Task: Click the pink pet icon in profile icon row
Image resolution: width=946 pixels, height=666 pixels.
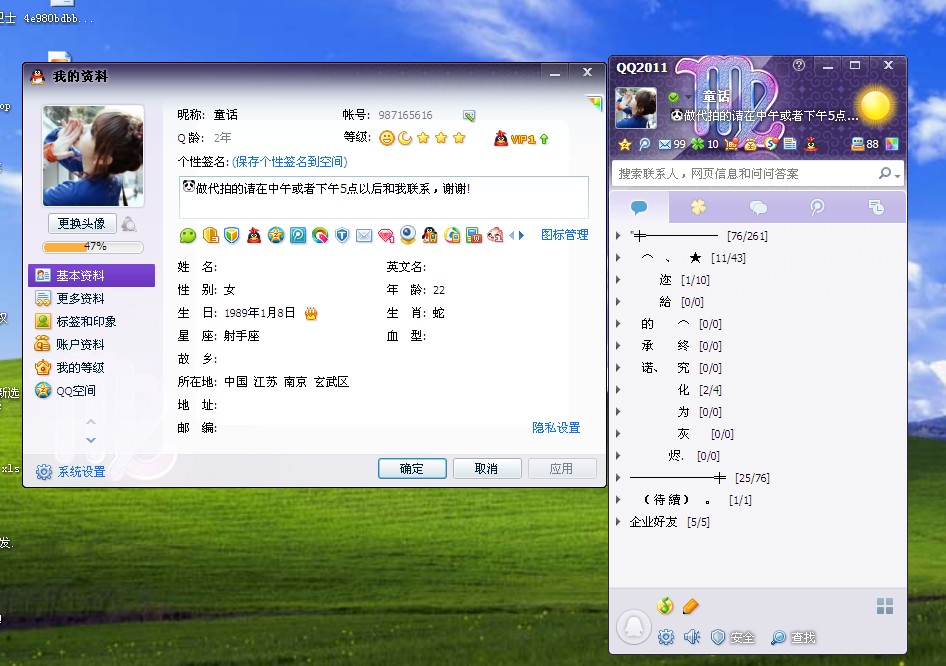Action: click(495, 235)
